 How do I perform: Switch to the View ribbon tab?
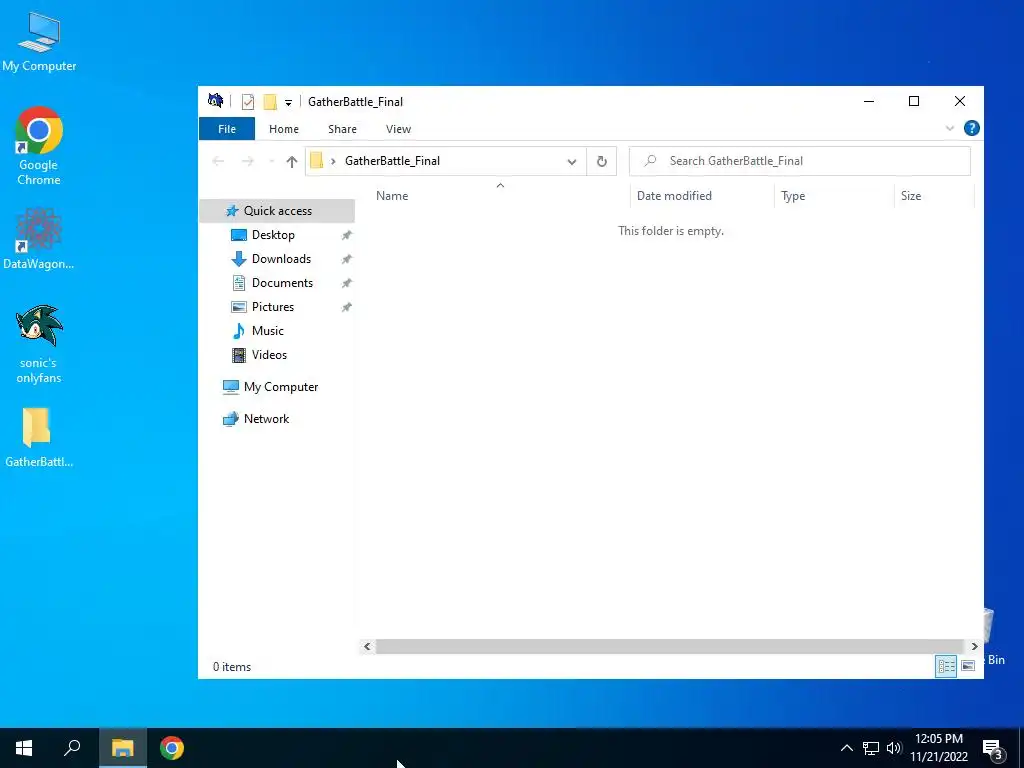tap(398, 129)
